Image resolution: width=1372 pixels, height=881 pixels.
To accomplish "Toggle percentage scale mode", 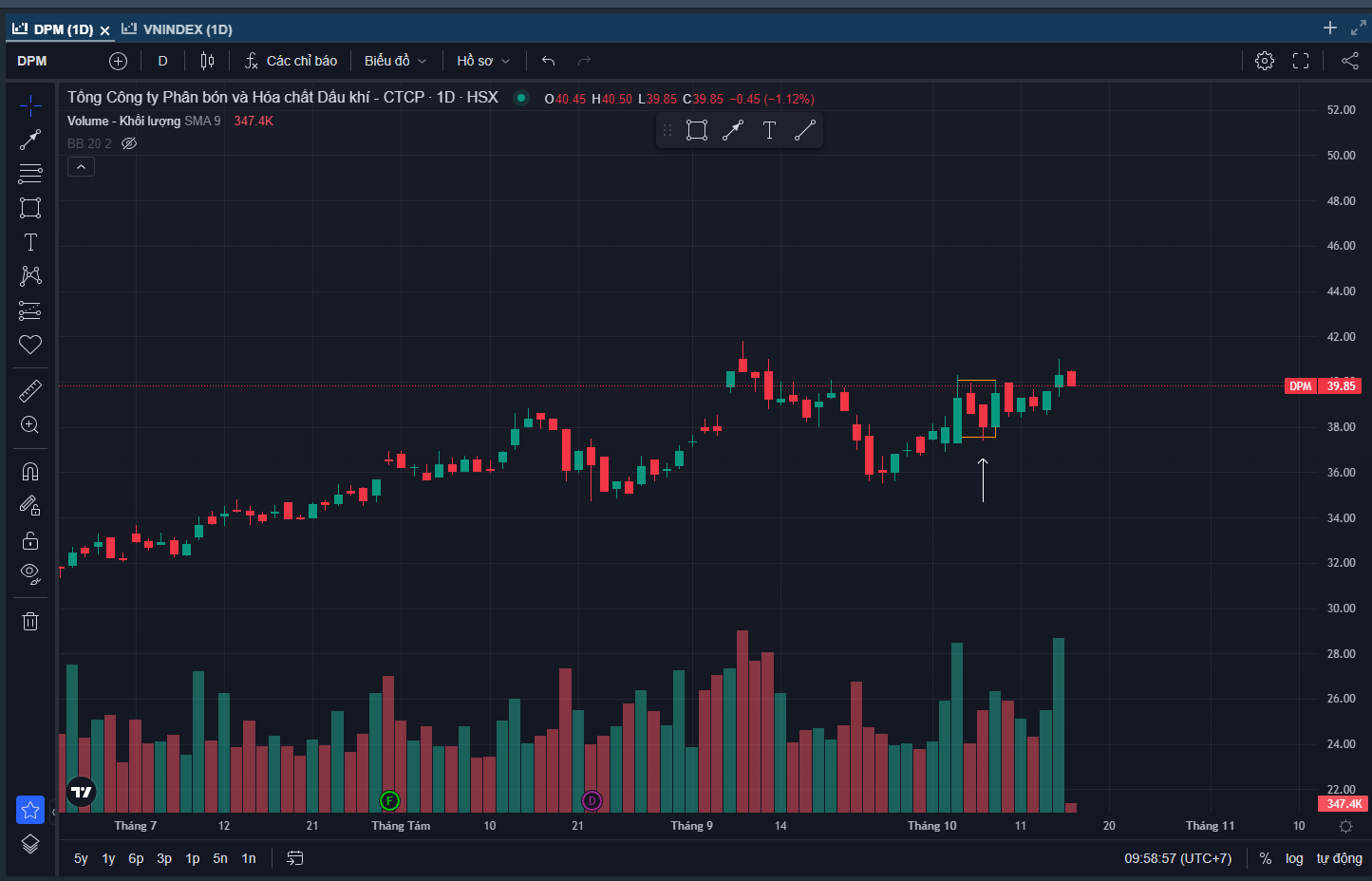I will click(x=1265, y=858).
